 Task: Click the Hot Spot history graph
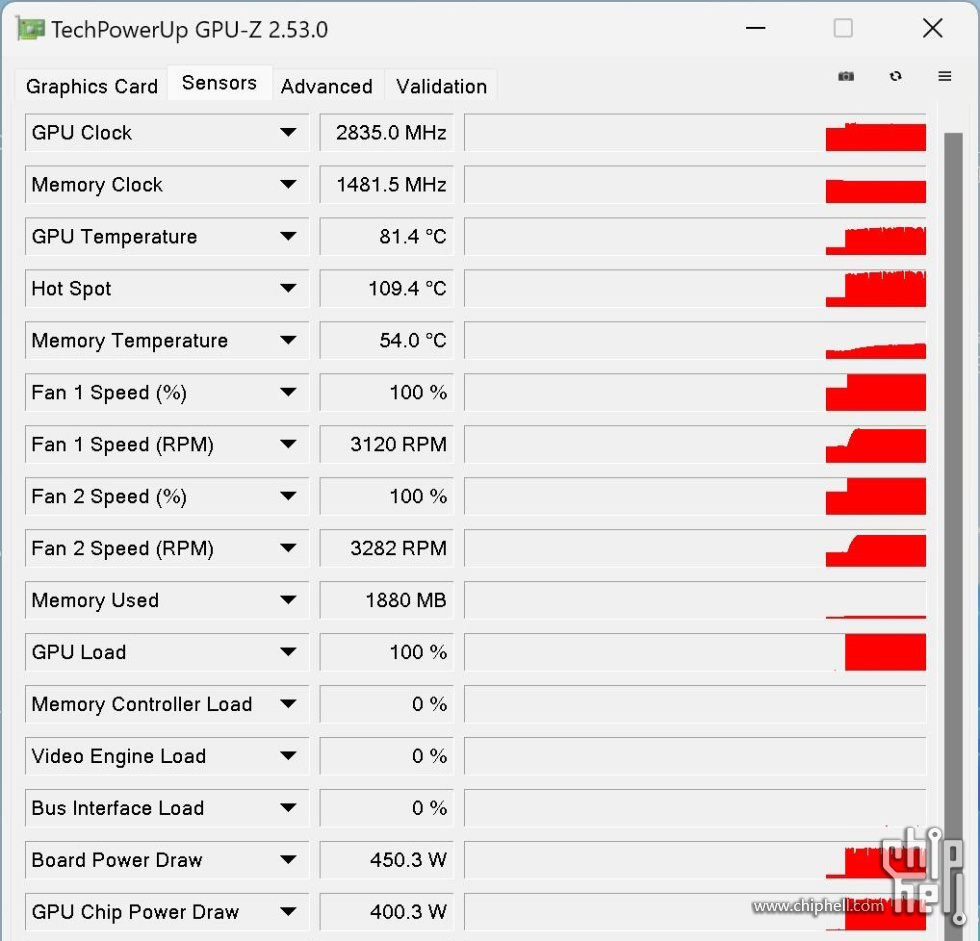tap(695, 288)
